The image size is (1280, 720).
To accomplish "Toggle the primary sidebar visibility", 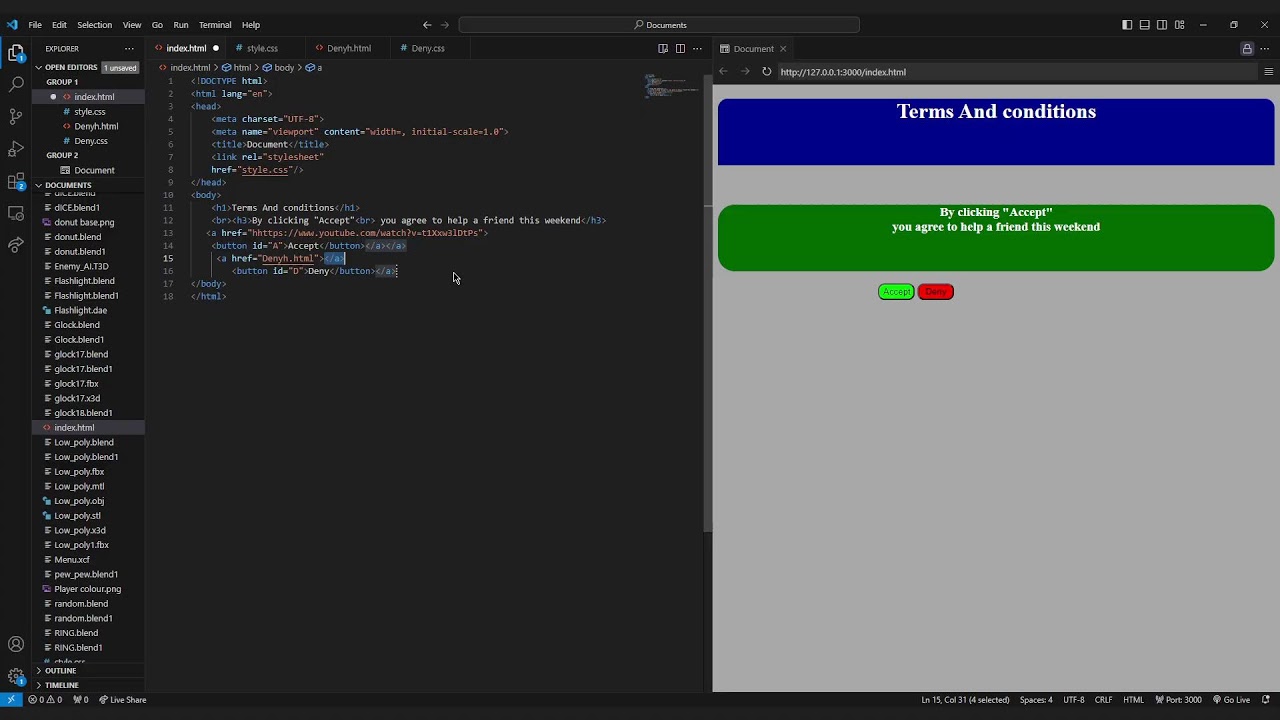I will pyautogui.click(x=1127, y=25).
